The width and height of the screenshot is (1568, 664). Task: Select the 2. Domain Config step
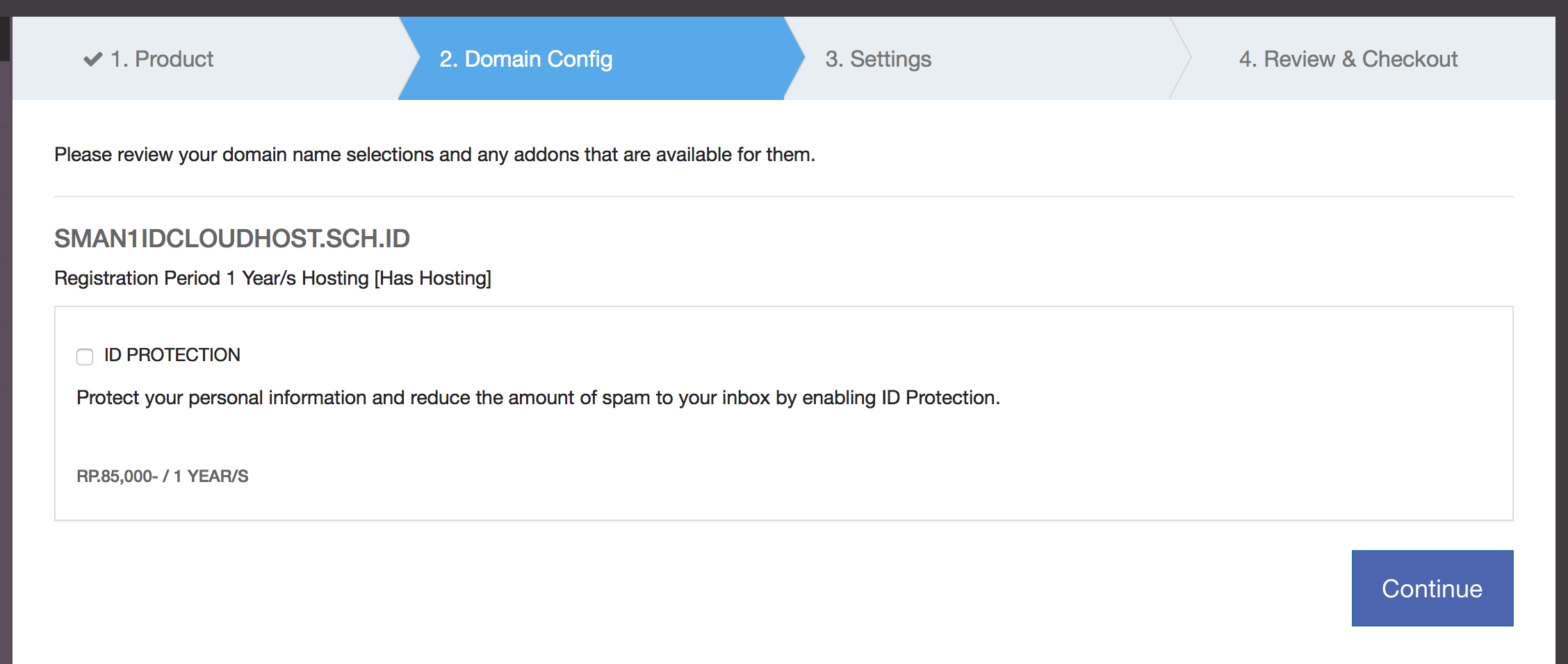point(525,59)
